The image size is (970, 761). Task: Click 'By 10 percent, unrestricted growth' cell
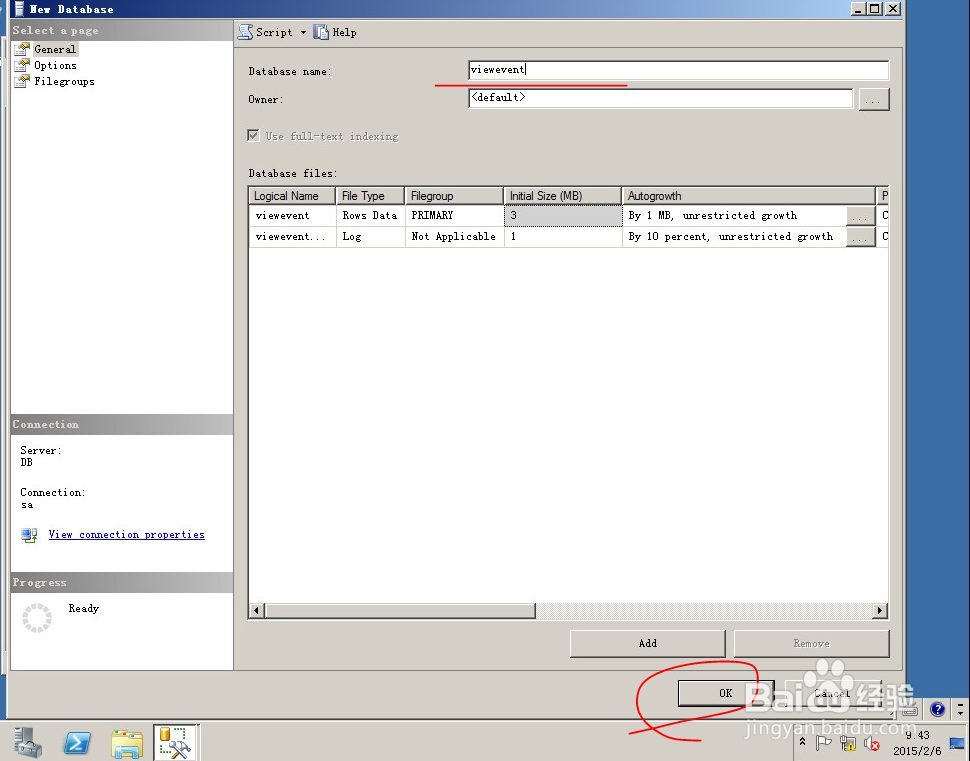pos(734,236)
